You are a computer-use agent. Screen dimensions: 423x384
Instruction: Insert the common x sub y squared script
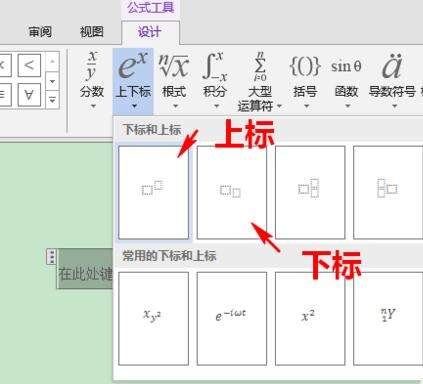153,318
